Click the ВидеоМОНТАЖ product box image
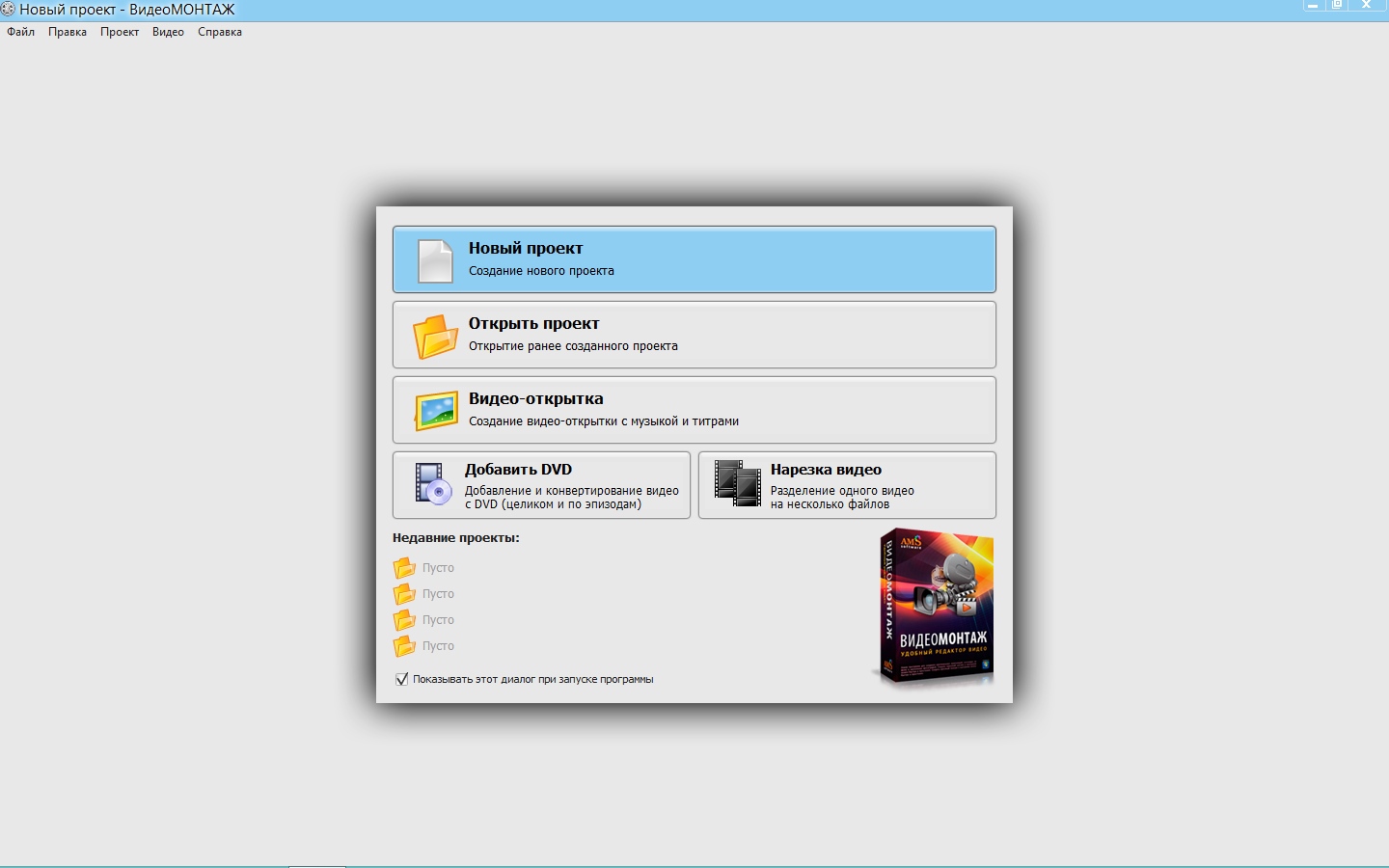Image resolution: width=1389 pixels, height=868 pixels. tap(934, 607)
